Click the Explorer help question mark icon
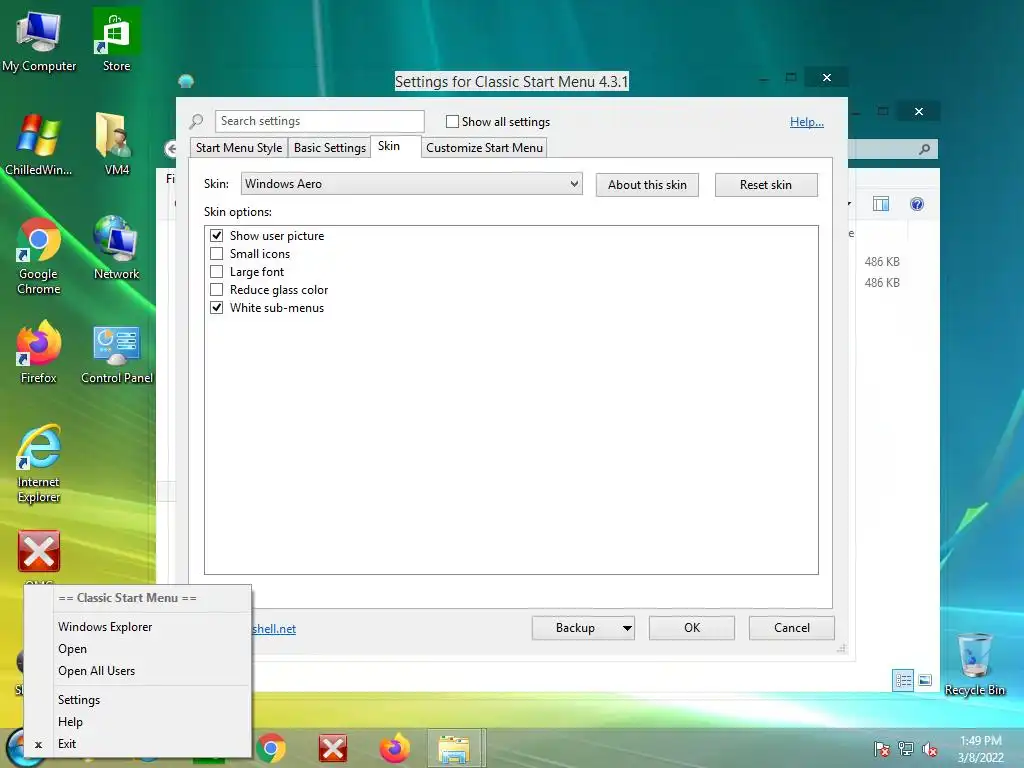1024x768 pixels. (x=917, y=204)
